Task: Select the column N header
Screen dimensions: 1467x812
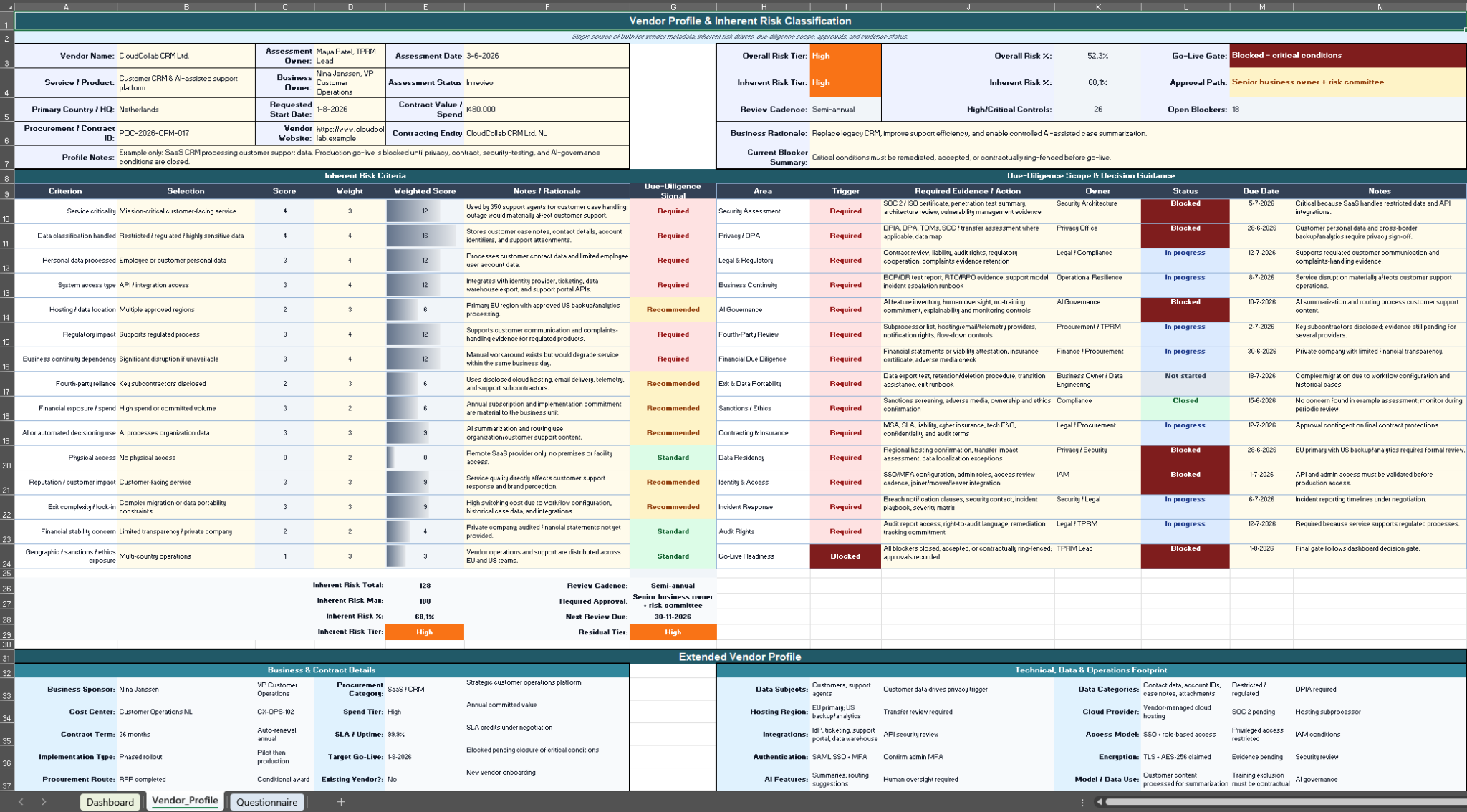Action: point(1380,6)
